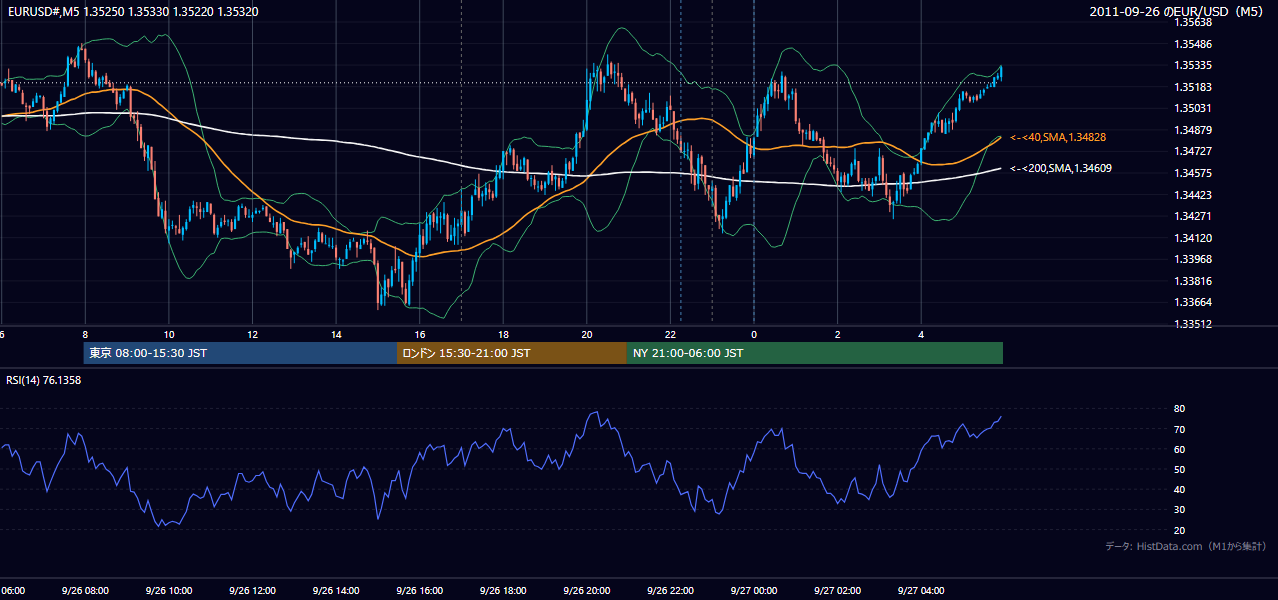Screen dimensions: 1278x600
Task: Select the ロンドン 15:30-21:00 JST session bar
Action: [x=512, y=353]
